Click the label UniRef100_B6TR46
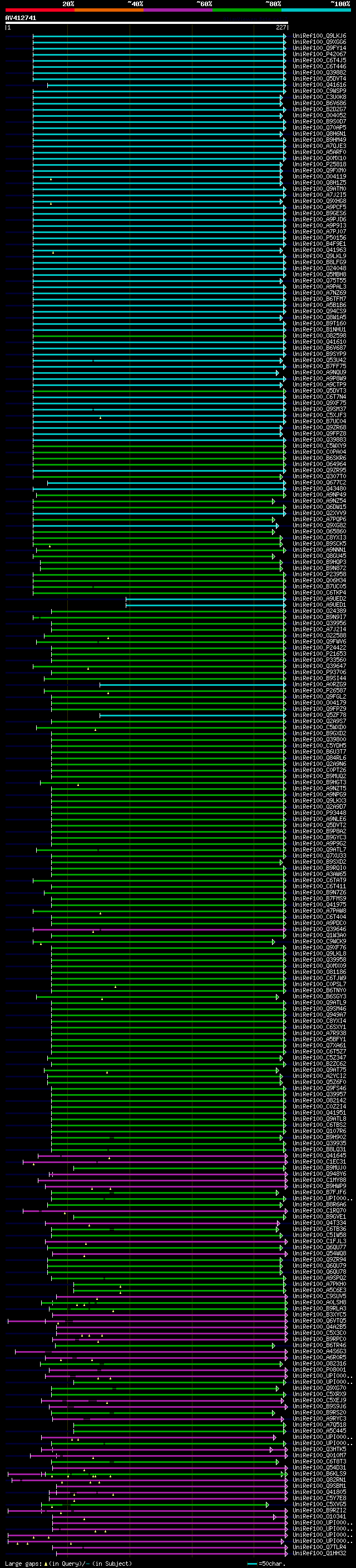Viewport: 356px width, 1568px height. point(319,1344)
